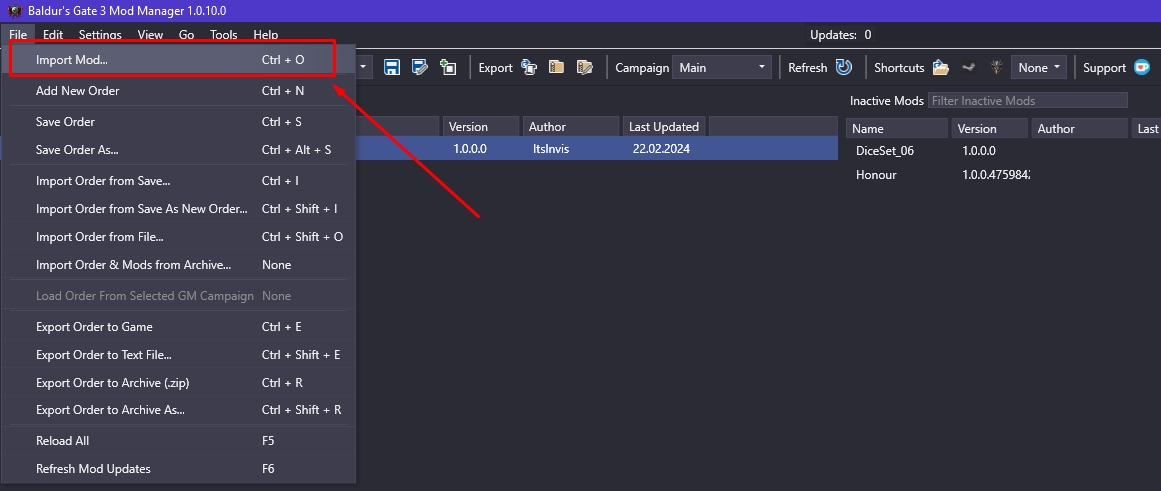1161x491 pixels.
Task: Select Import Order from Save As New Order
Action: (178, 209)
